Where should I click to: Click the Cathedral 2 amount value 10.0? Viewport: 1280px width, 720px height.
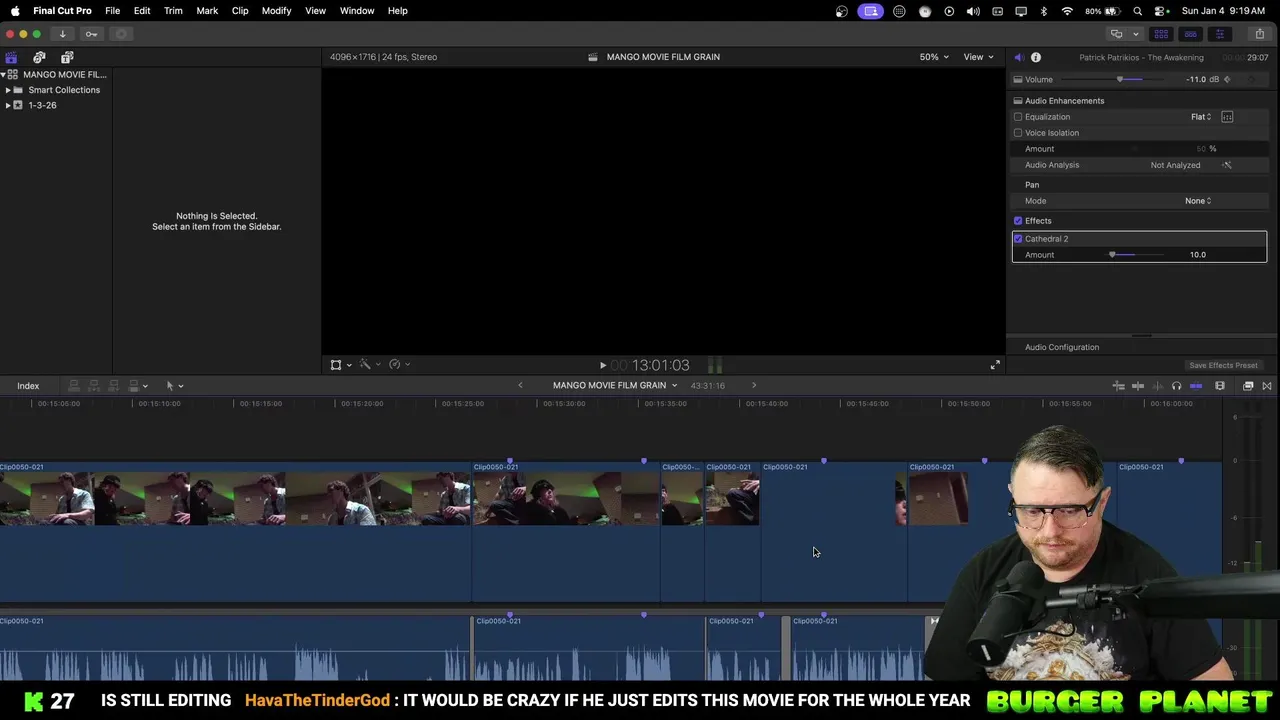click(x=1197, y=255)
